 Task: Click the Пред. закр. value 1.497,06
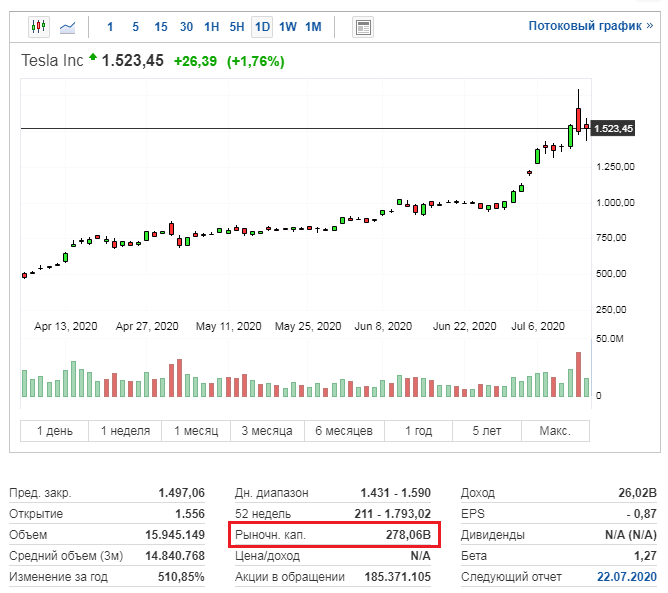[x=181, y=493]
